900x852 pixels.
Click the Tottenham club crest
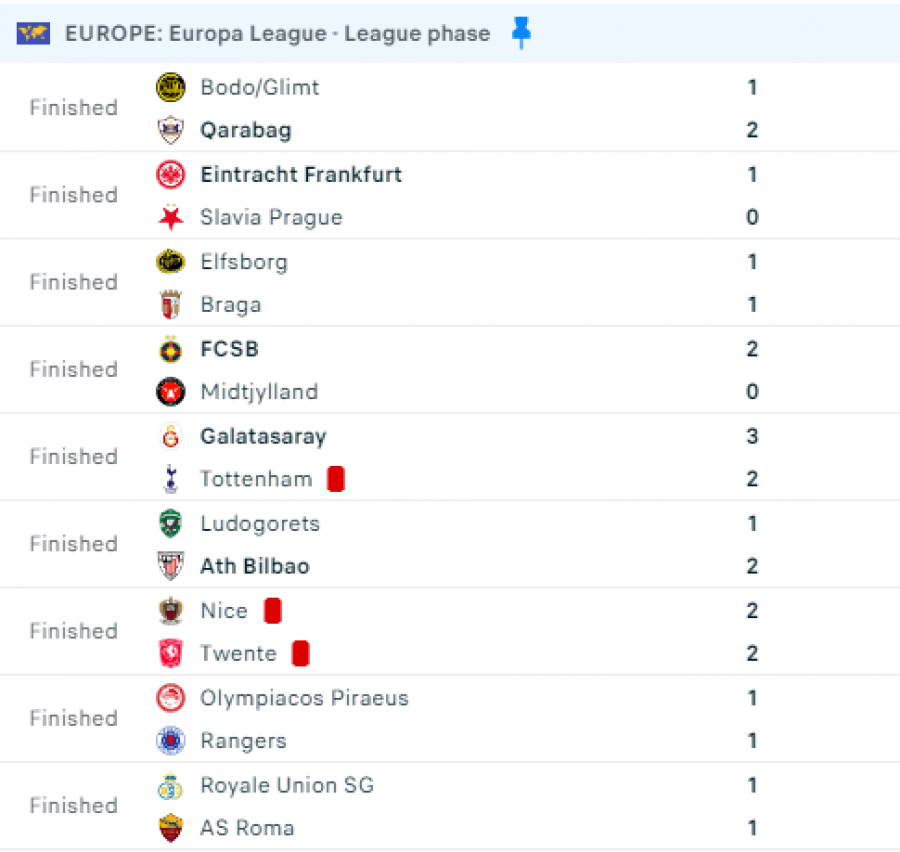pos(171,480)
